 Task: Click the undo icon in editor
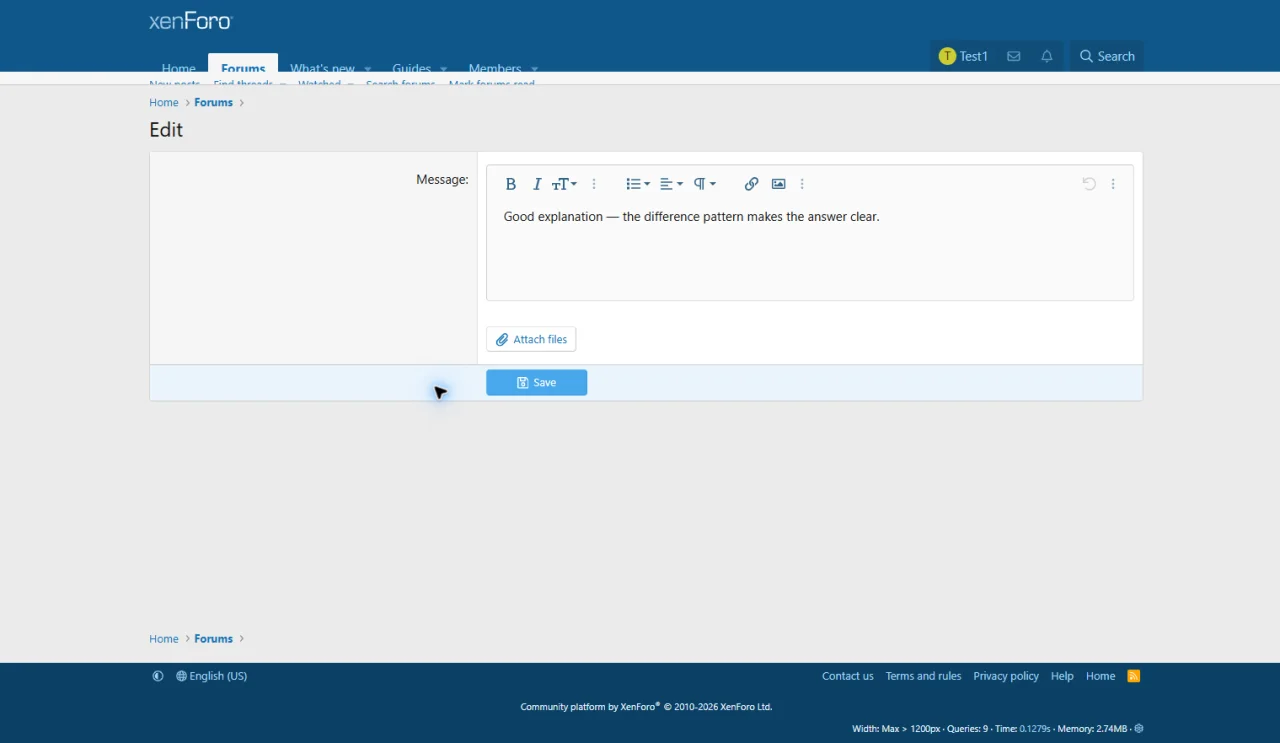[x=1089, y=184]
